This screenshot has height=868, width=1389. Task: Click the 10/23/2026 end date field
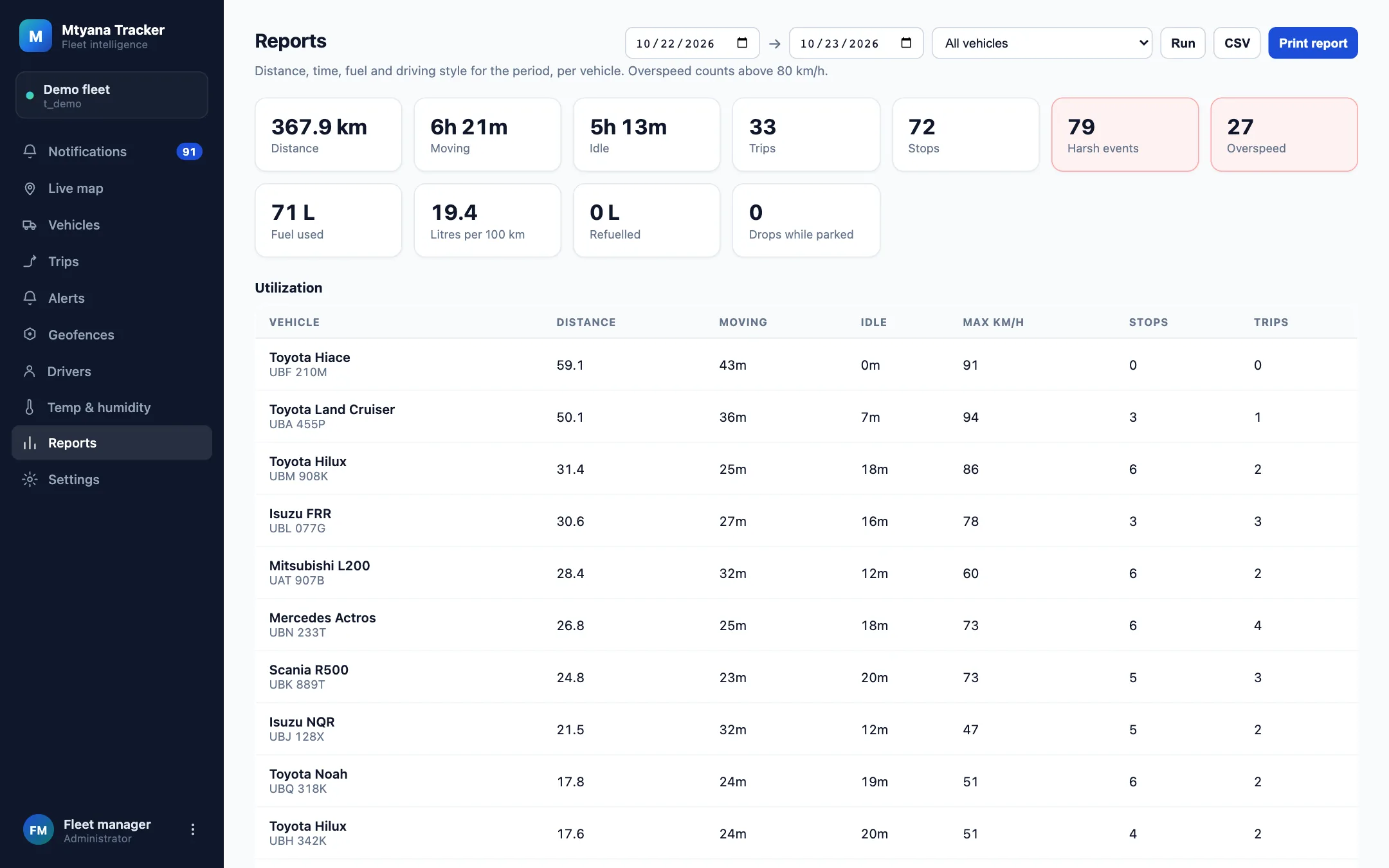[856, 43]
